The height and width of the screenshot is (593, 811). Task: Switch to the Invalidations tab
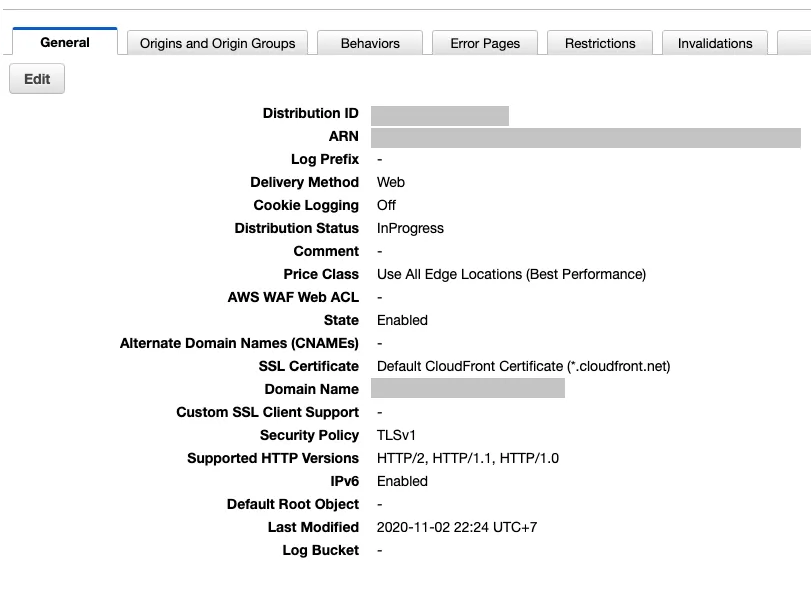pyautogui.click(x=715, y=43)
